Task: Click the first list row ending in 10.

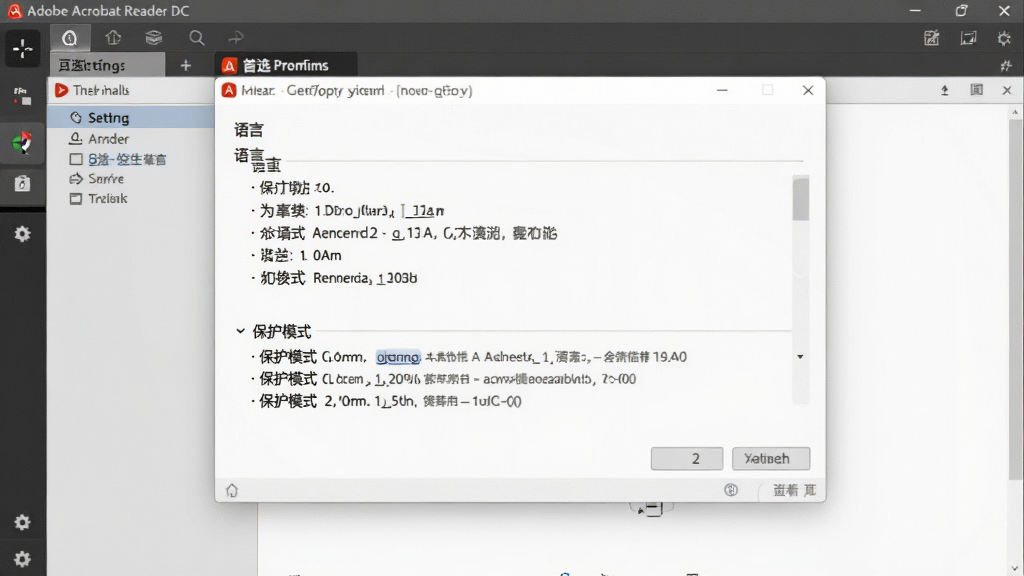Action: tap(293, 187)
